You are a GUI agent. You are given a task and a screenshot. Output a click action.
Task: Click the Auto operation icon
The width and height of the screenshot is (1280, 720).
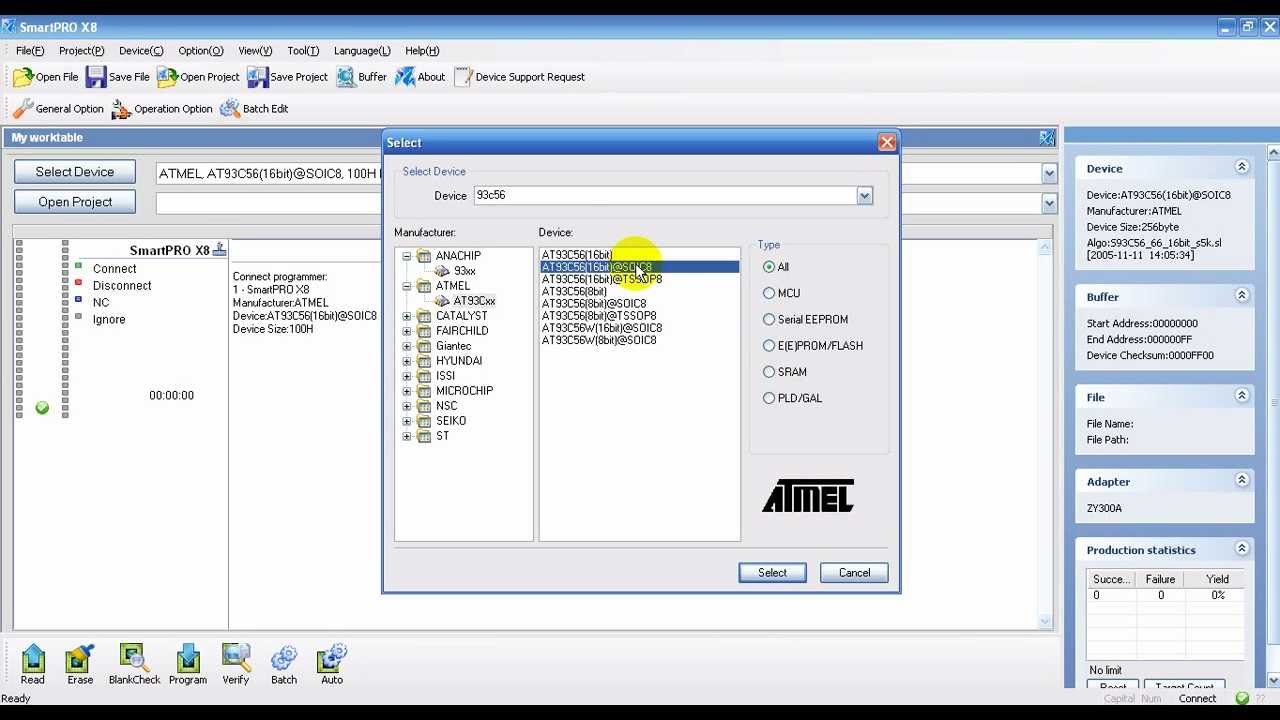pyautogui.click(x=332, y=664)
